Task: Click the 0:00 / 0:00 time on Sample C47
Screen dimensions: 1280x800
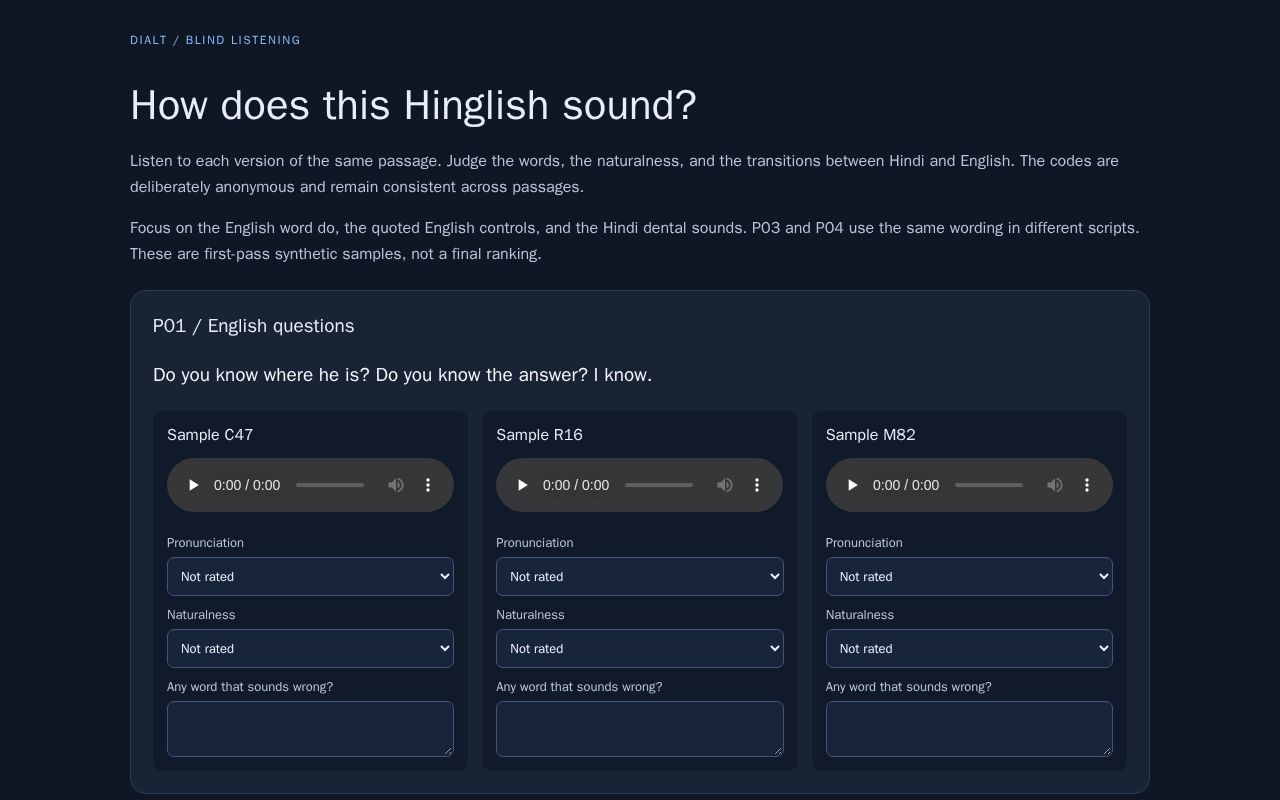Action: (247, 485)
